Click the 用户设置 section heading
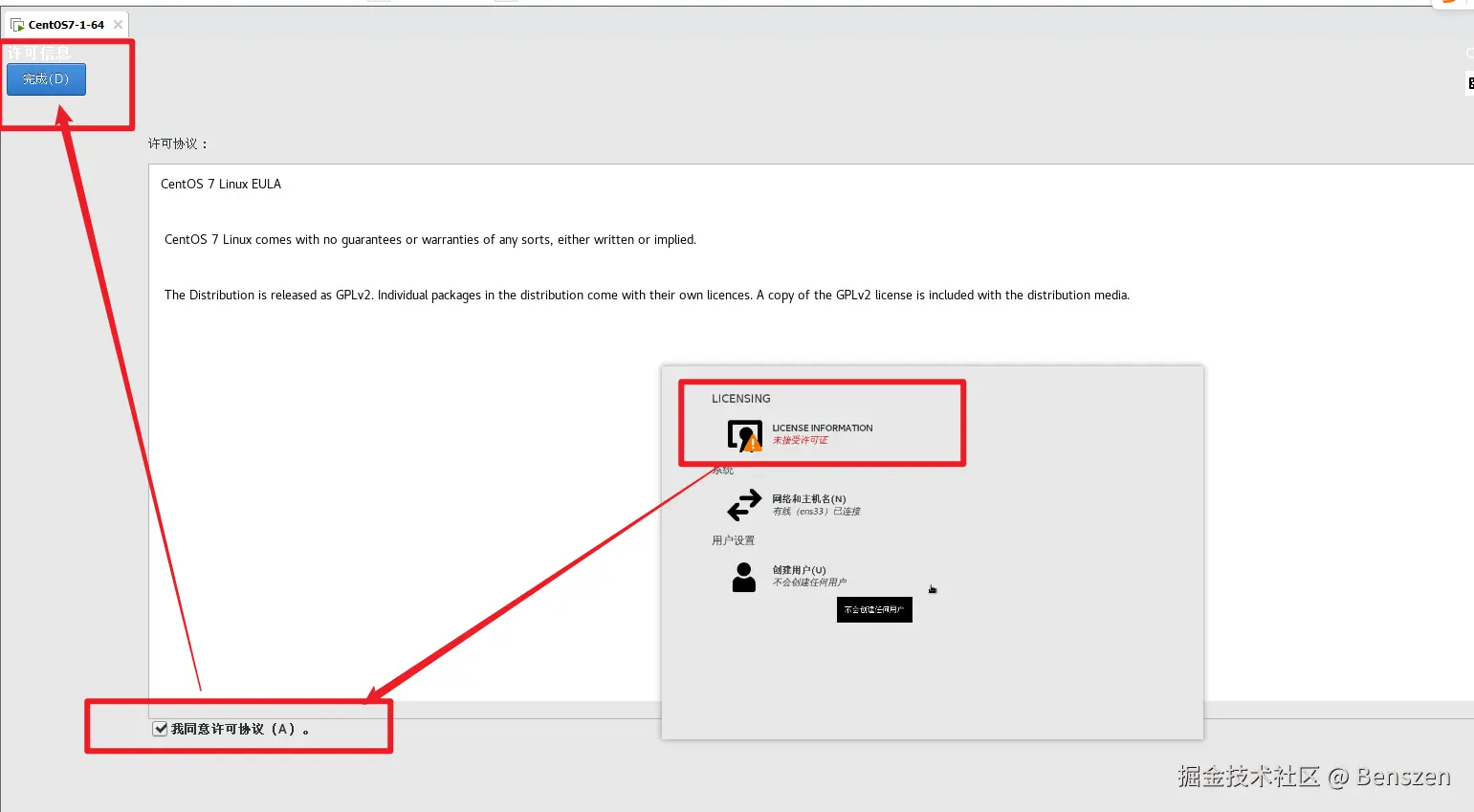The height and width of the screenshot is (812, 1474). [x=733, y=540]
